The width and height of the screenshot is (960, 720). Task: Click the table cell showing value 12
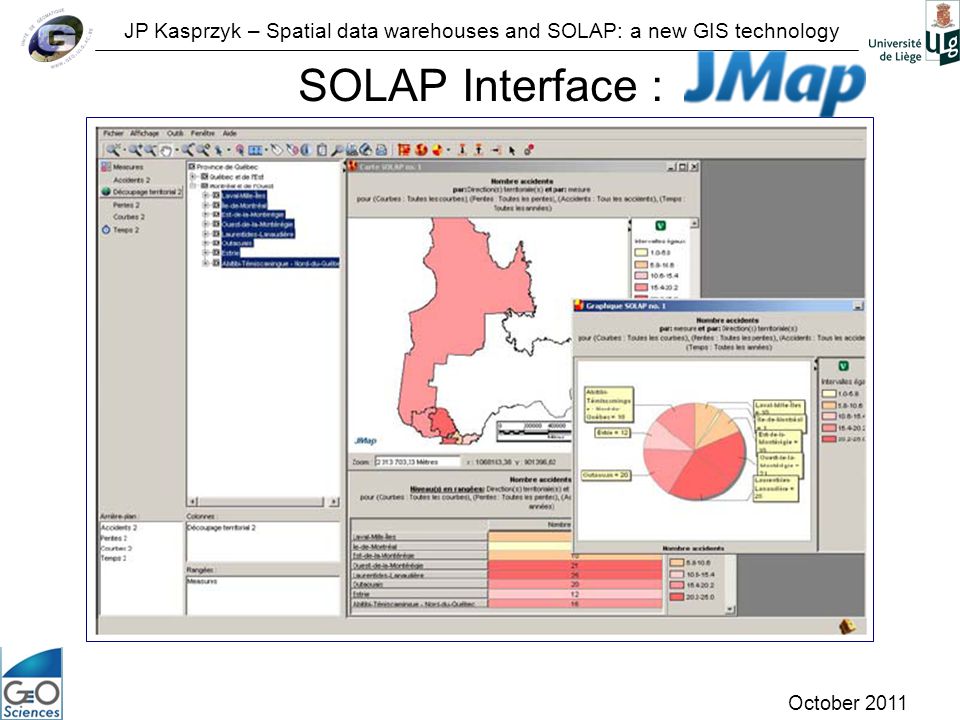click(x=575, y=594)
